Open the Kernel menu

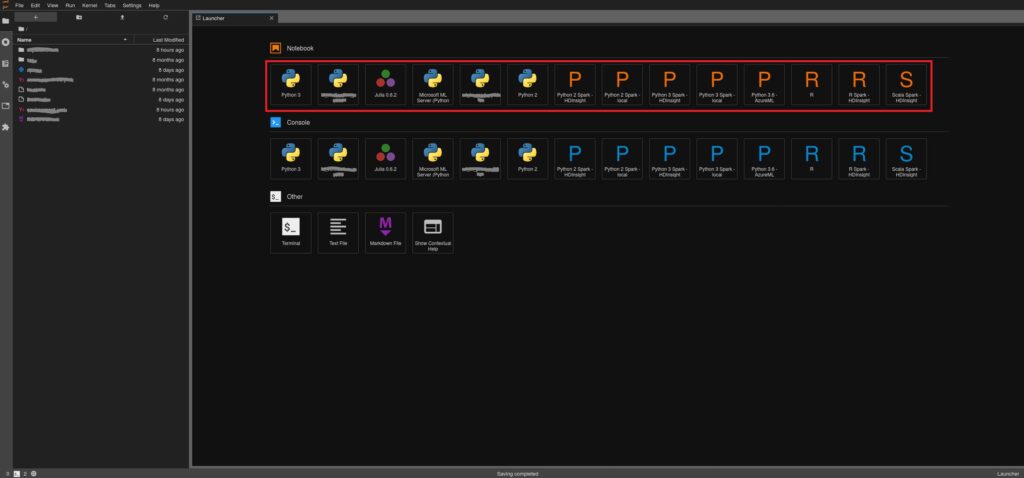click(89, 5)
